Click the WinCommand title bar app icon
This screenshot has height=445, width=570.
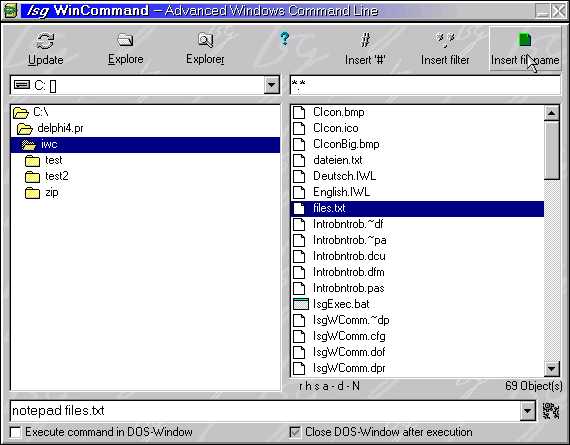tap(11, 11)
